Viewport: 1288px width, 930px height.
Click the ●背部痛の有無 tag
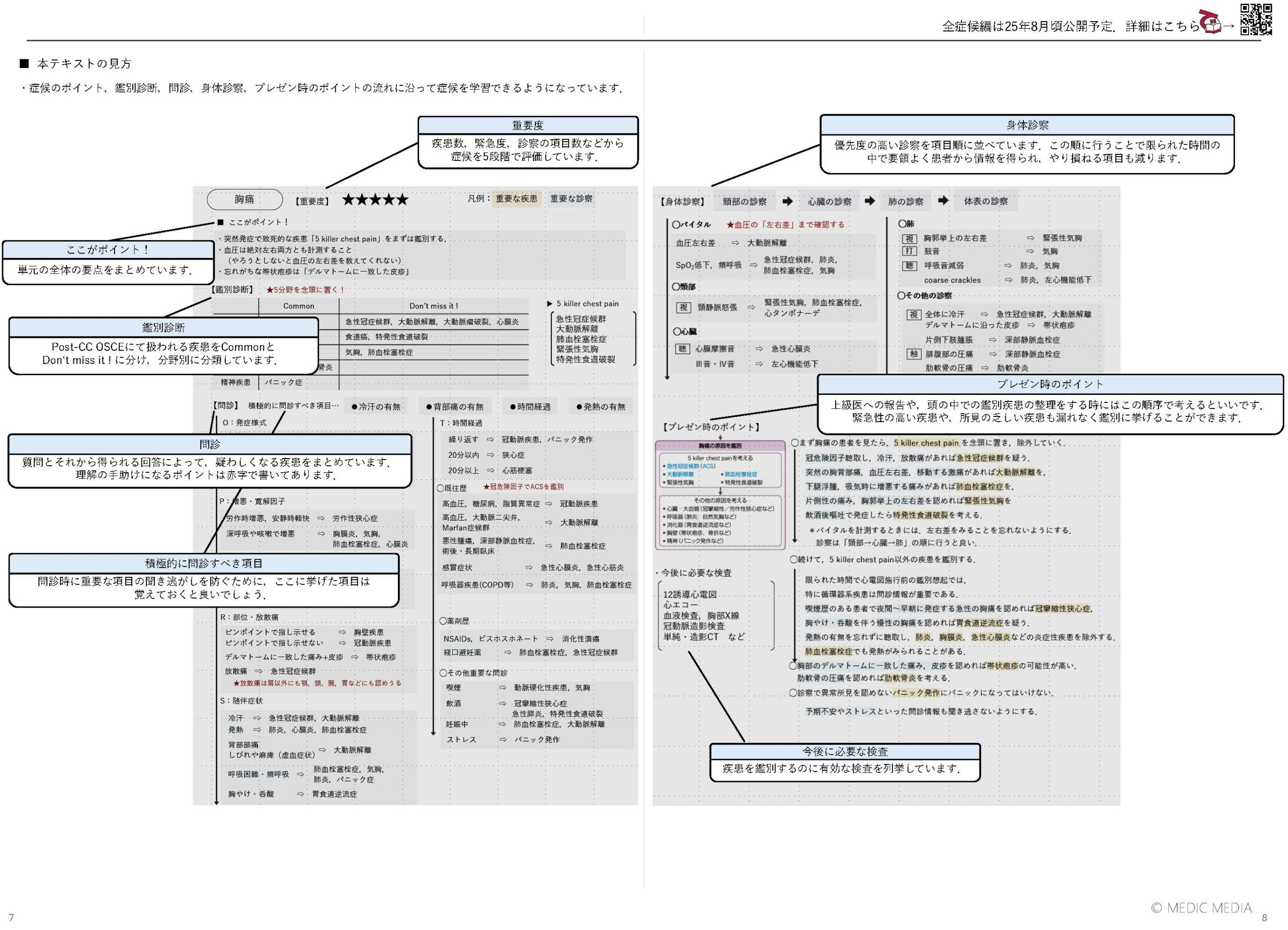(455, 406)
